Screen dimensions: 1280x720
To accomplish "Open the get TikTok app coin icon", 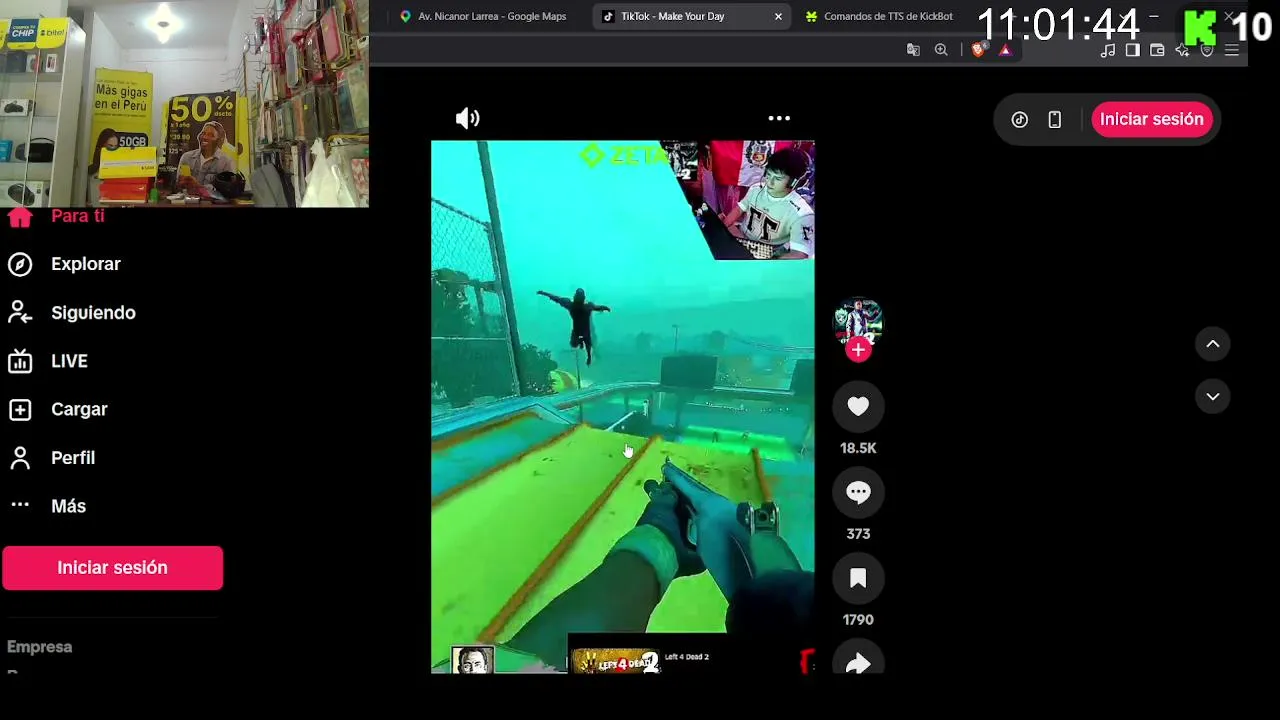I will point(1019,119).
